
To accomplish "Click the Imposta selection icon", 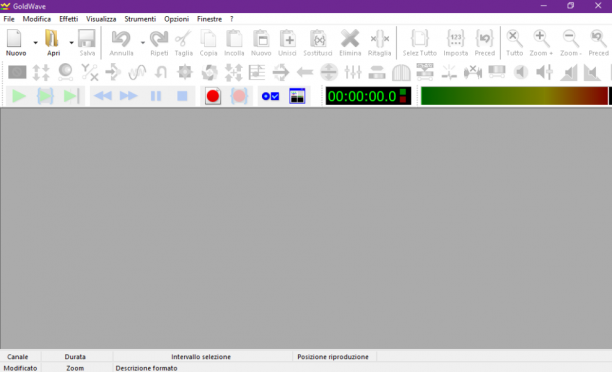I will click(x=455, y=43).
